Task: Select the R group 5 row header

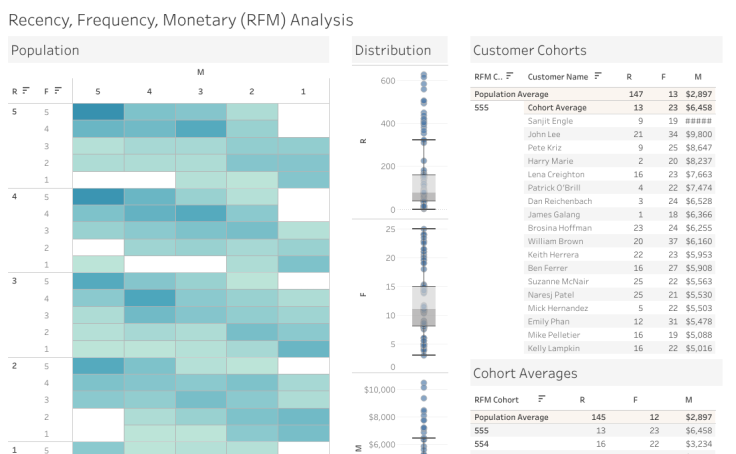Action: [14, 112]
